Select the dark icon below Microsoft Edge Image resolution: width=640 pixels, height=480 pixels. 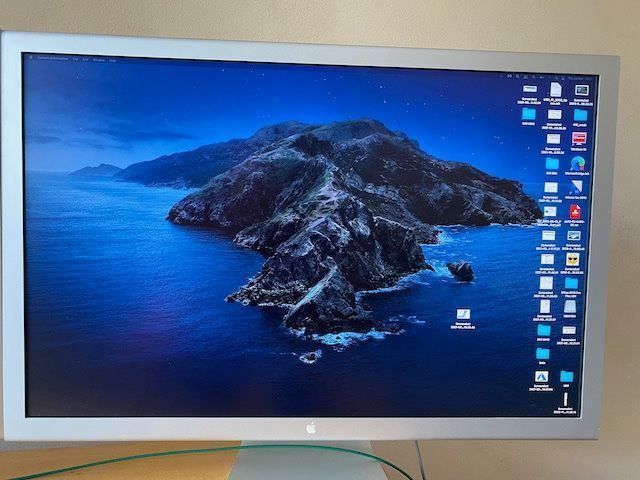576,187
